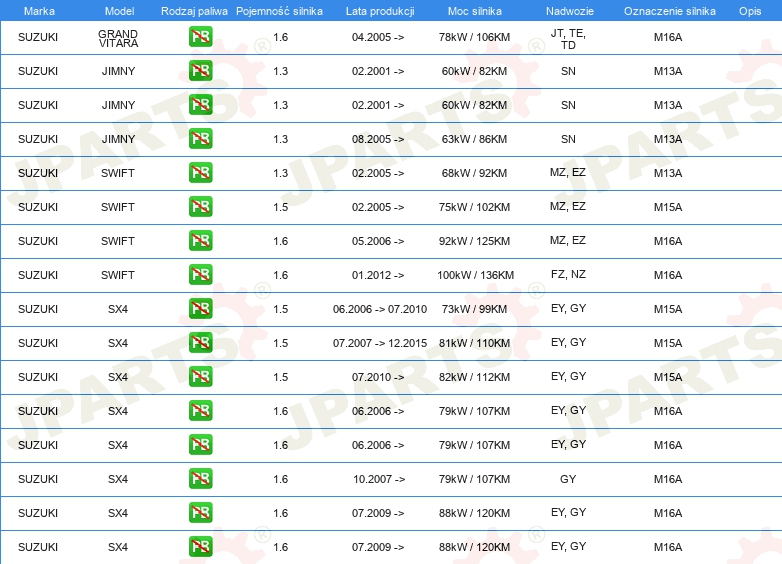
Task: Click the fuel icon for SX4 73kW / 99KM
Action: (200, 309)
